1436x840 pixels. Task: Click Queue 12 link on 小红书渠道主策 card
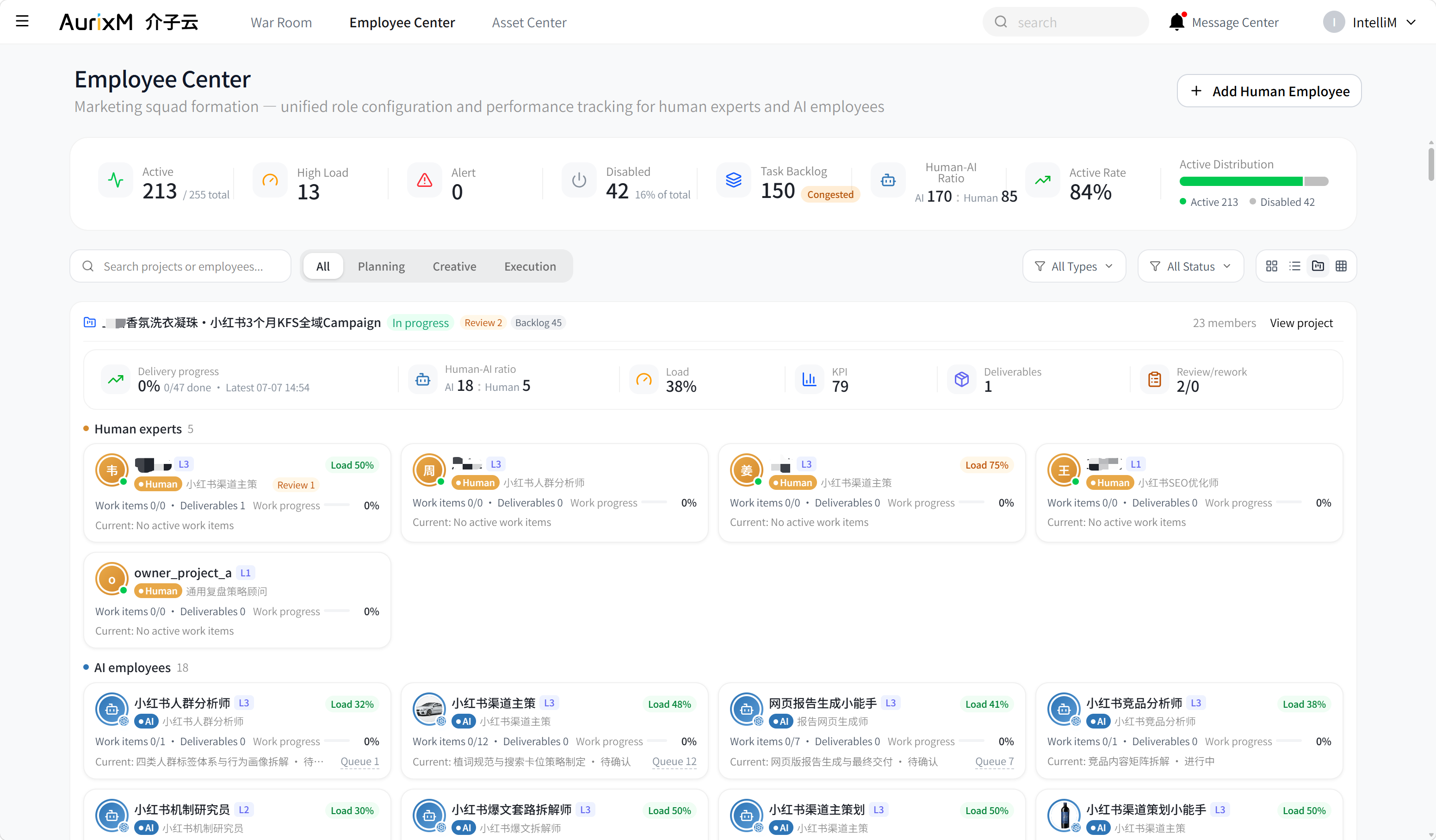674,761
